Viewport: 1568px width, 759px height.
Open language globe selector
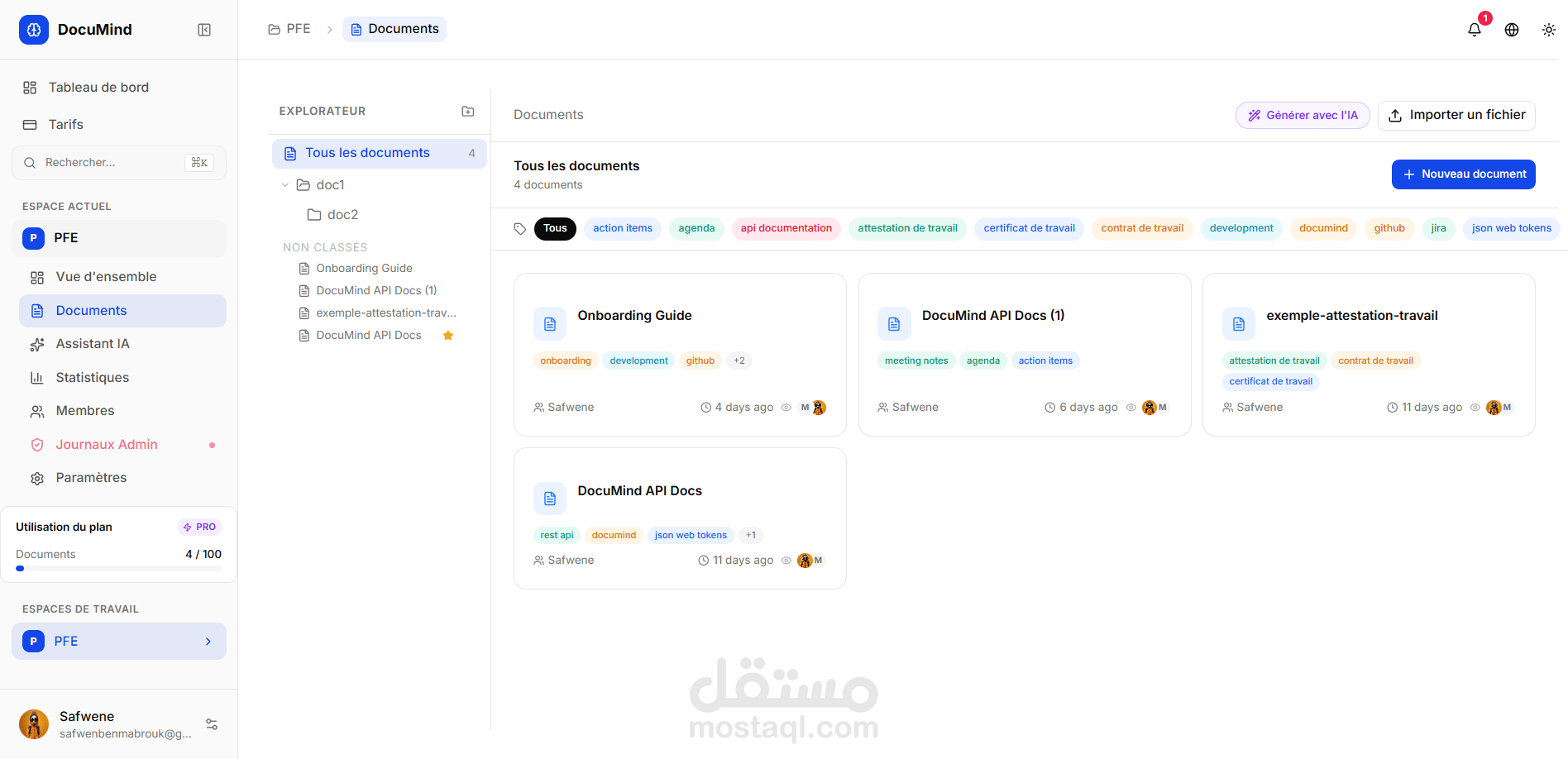click(x=1512, y=30)
